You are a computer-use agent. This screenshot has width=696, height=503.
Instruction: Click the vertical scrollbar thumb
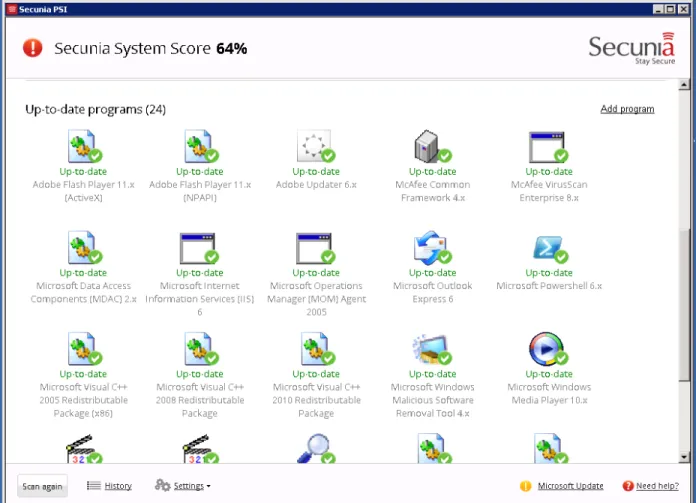pyautogui.click(x=684, y=305)
